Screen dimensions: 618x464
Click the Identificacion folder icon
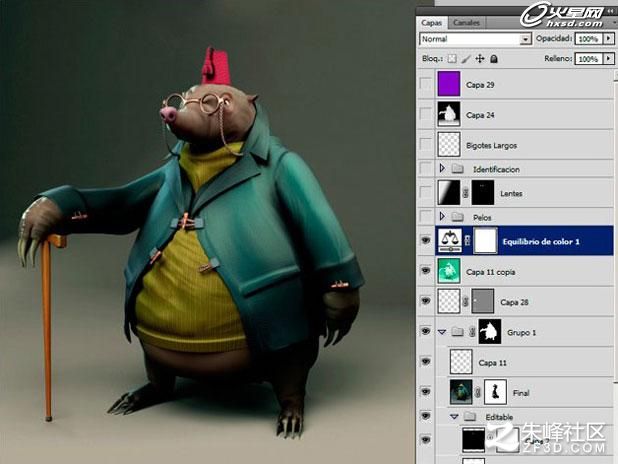tap(457, 169)
